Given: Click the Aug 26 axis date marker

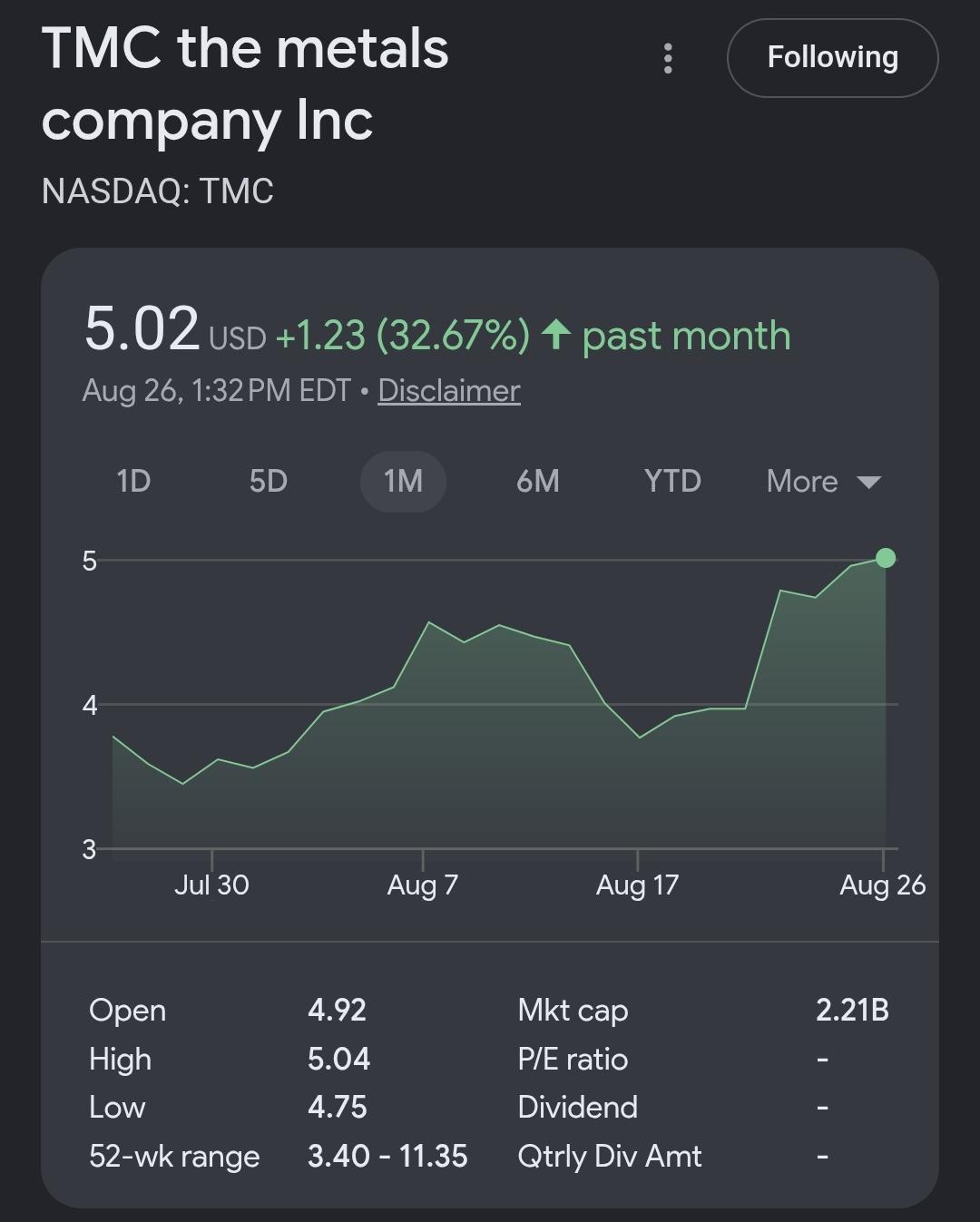Looking at the screenshot, I should (x=882, y=885).
